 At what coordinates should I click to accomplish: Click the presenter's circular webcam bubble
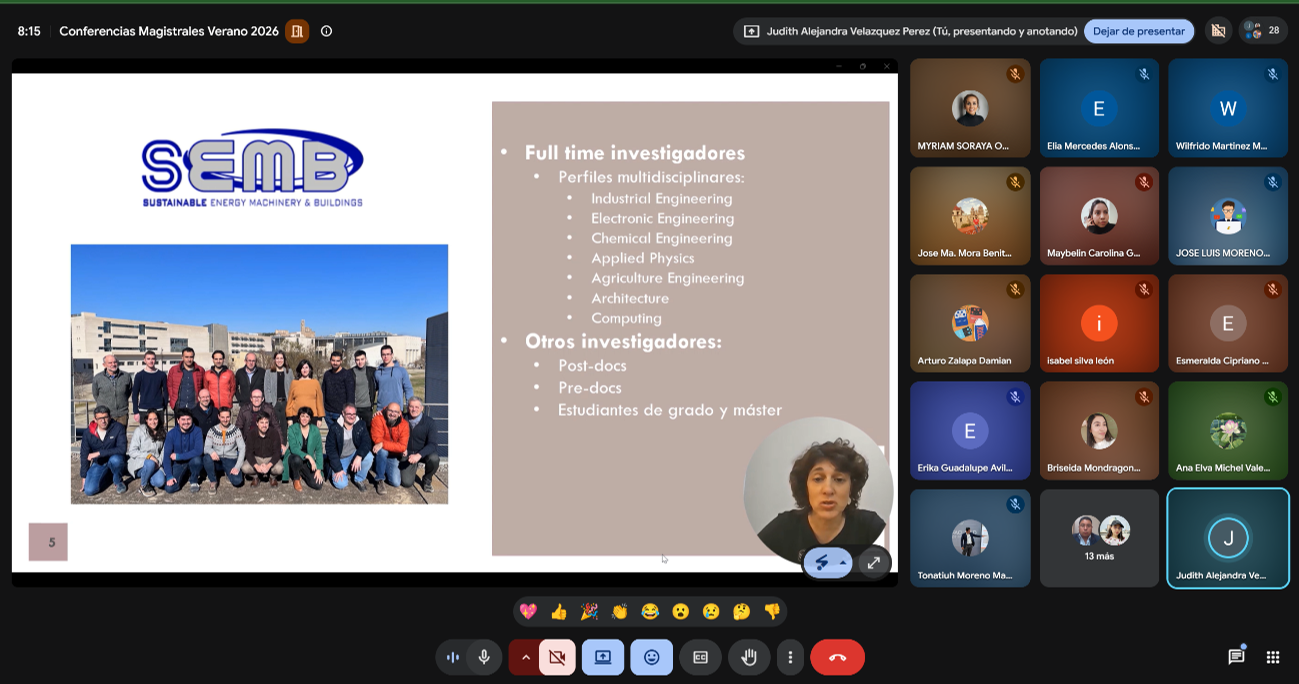point(818,492)
